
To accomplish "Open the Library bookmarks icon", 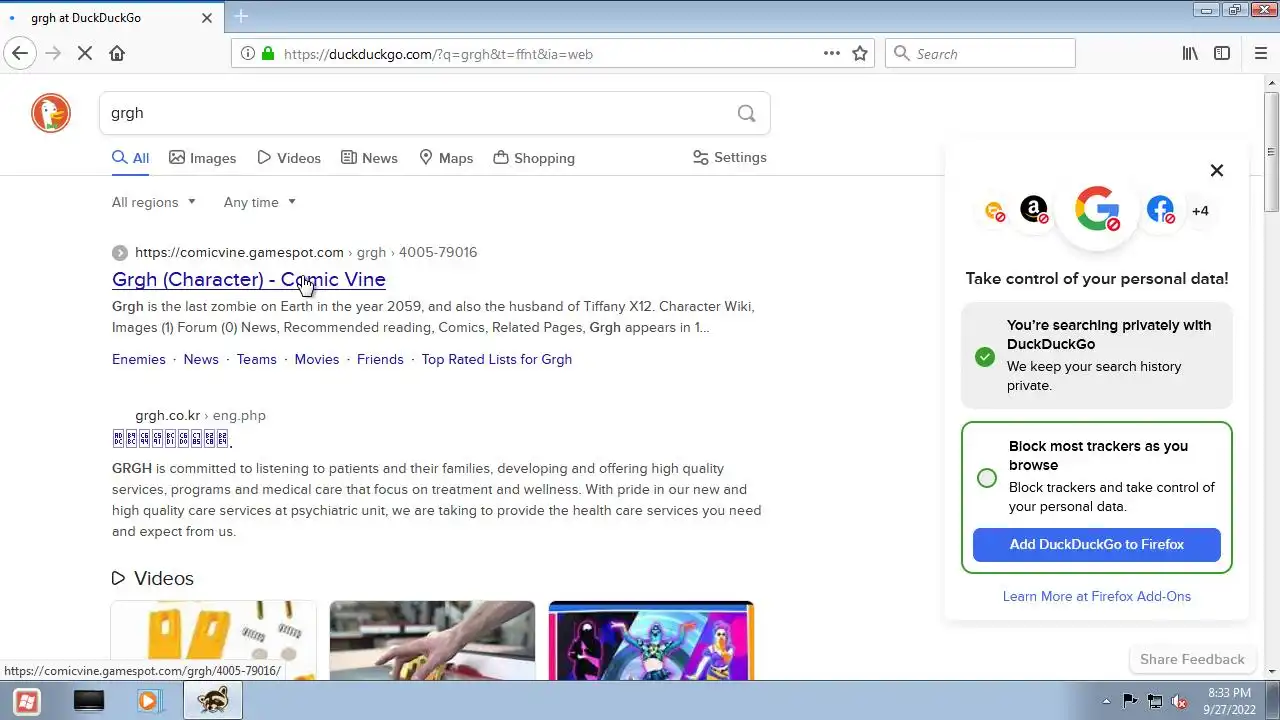I will click(x=1190, y=53).
